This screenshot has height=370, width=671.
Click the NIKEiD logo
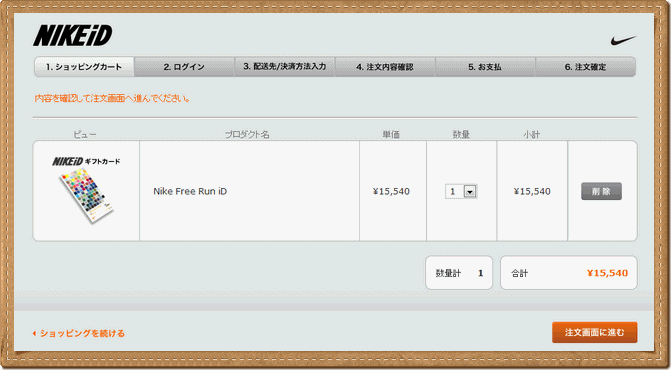(x=73, y=35)
